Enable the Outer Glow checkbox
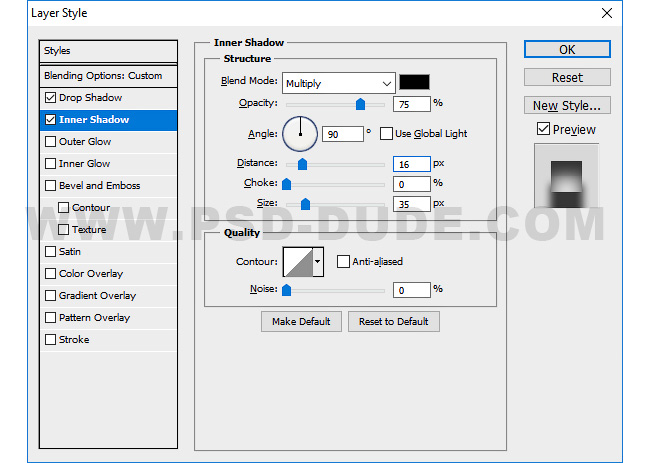Viewport: 650px width, 463px height. [x=51, y=142]
